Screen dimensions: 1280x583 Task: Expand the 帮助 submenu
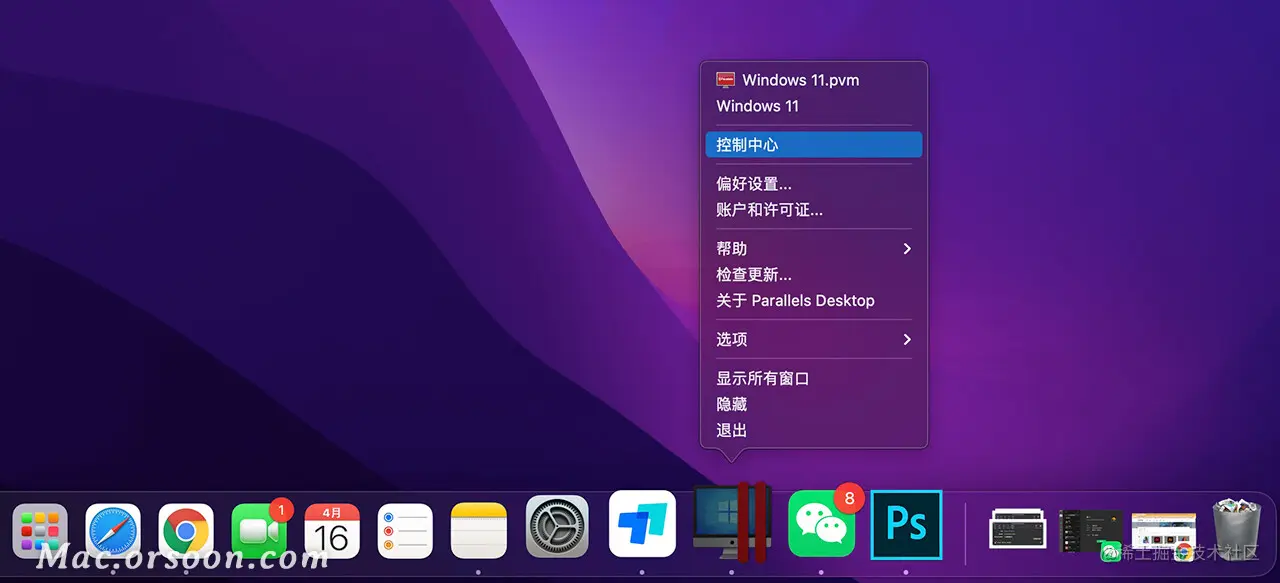[x=813, y=249]
